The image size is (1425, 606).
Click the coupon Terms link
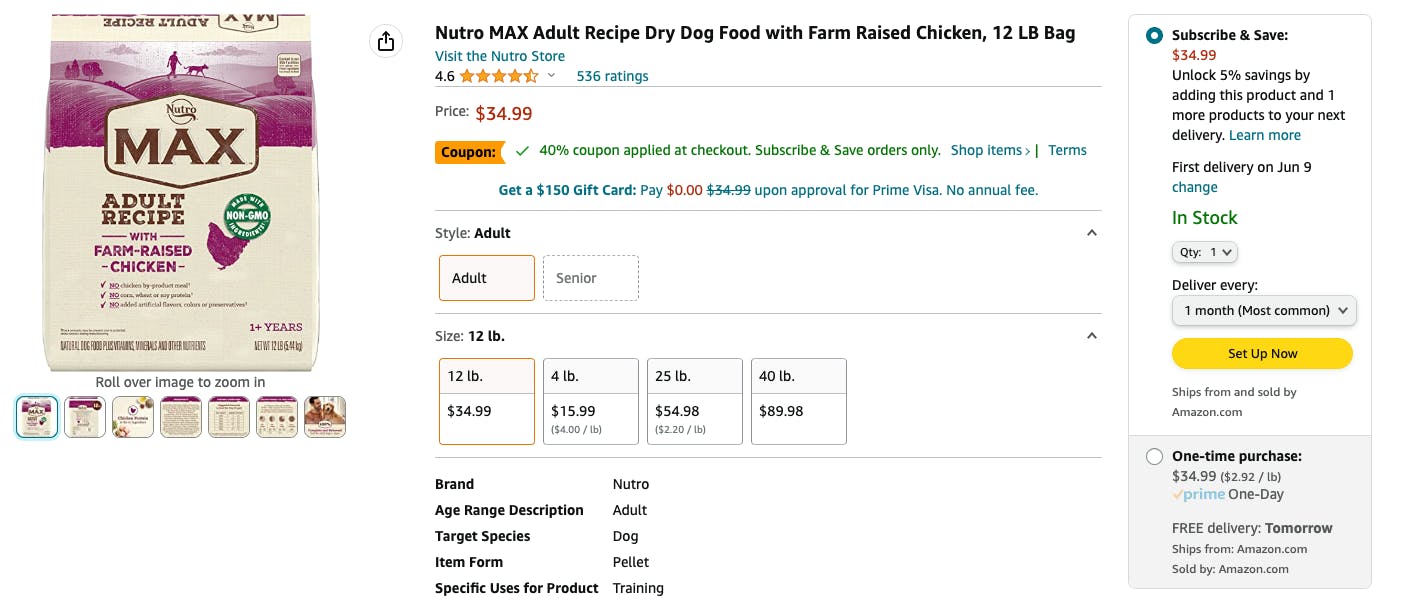1067,150
